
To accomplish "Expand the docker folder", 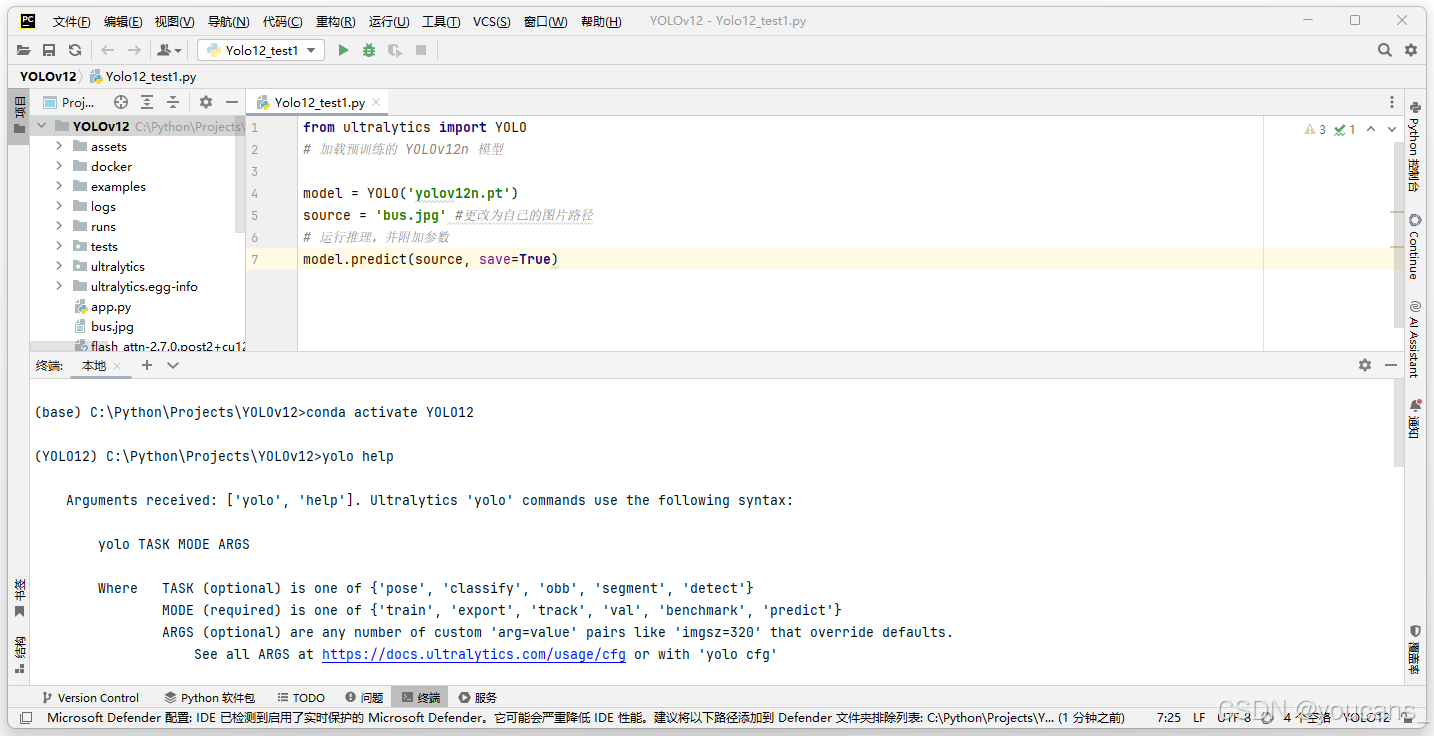I will tap(59, 166).
